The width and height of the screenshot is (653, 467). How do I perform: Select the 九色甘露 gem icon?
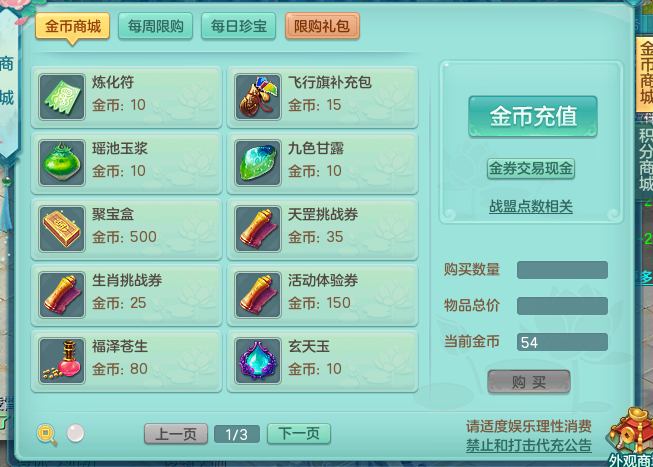coord(258,163)
